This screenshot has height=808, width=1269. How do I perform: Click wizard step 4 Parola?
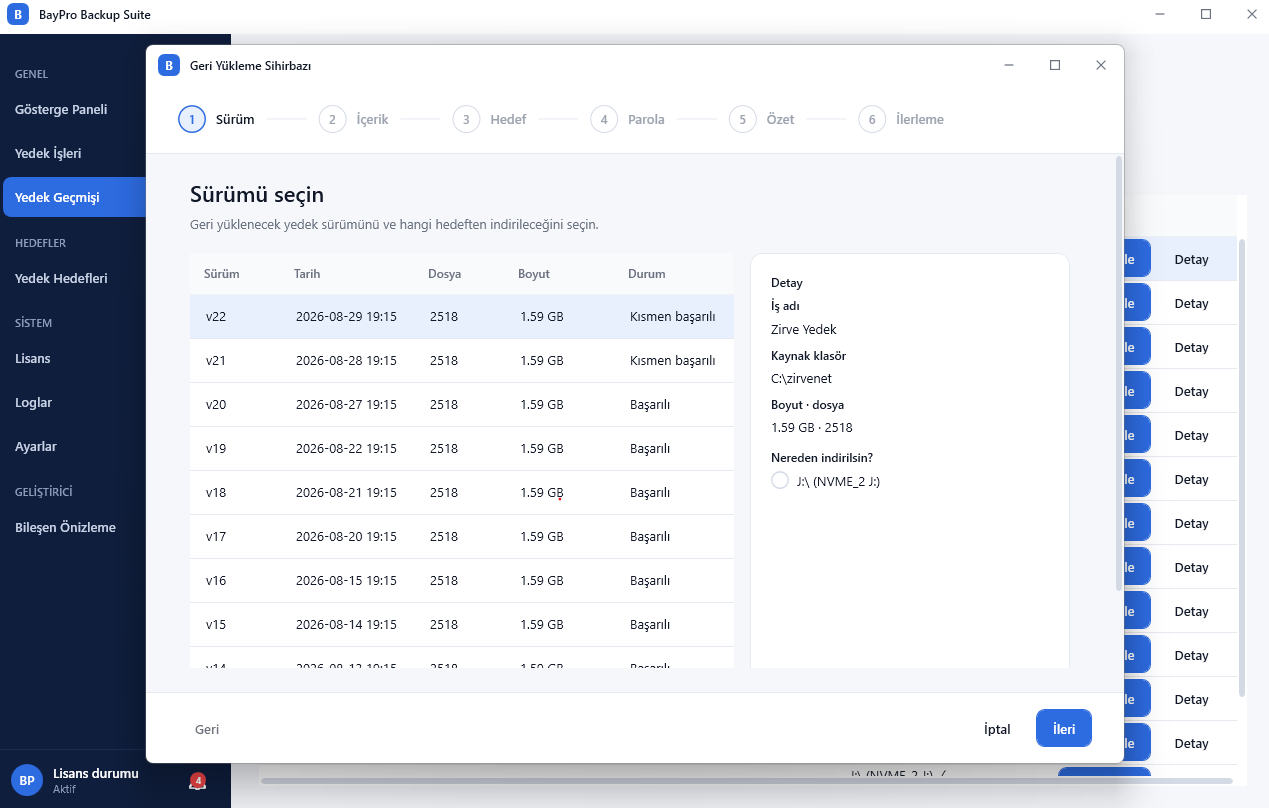click(627, 120)
